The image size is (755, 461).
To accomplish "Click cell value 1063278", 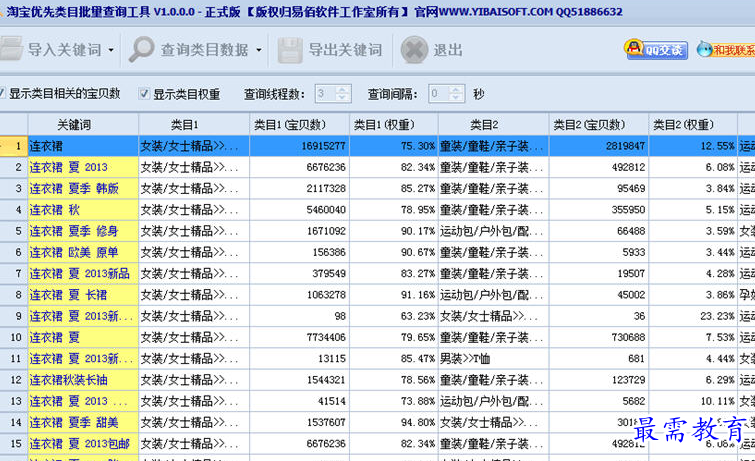I will coord(299,295).
